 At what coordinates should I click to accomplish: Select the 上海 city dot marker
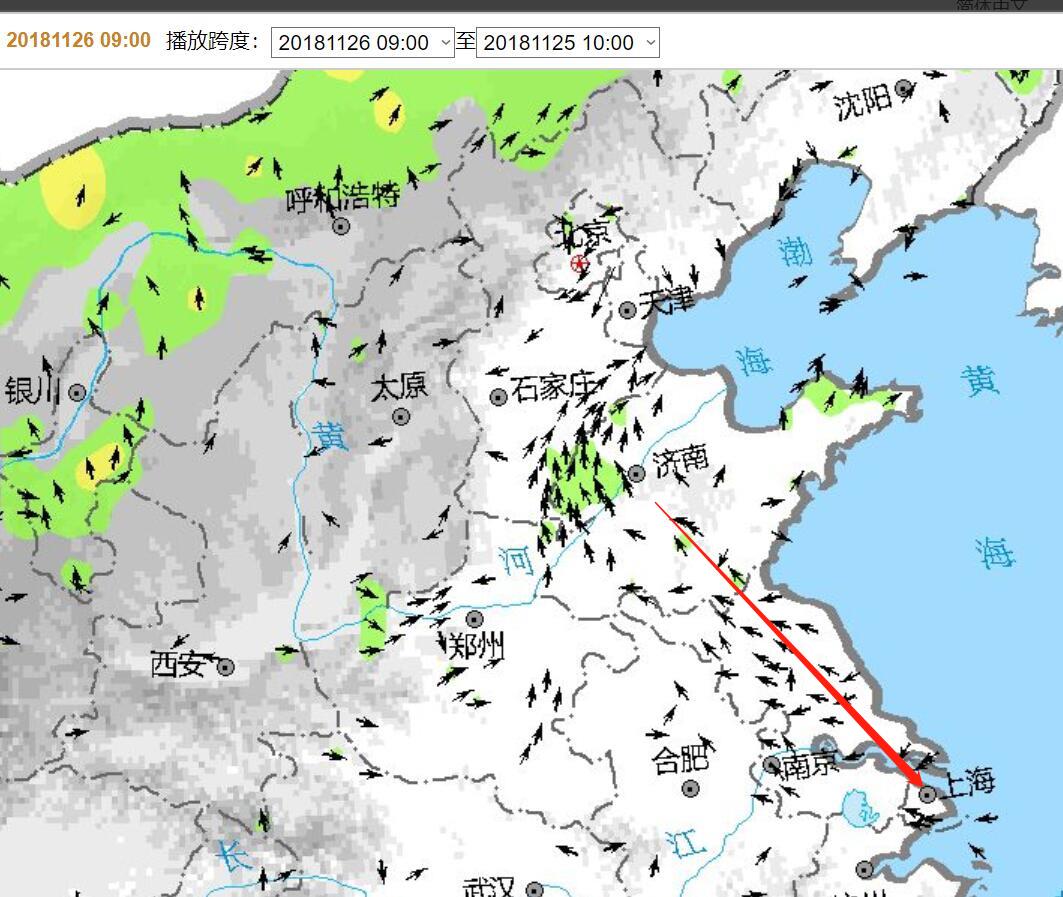(x=928, y=794)
